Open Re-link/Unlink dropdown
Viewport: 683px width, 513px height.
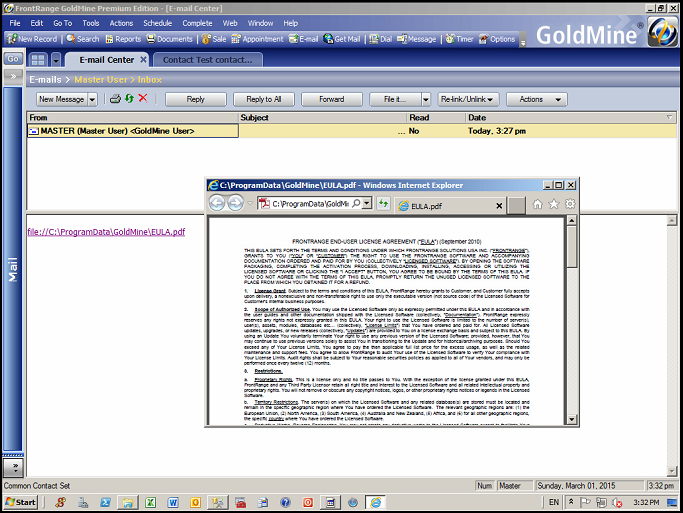tap(468, 99)
